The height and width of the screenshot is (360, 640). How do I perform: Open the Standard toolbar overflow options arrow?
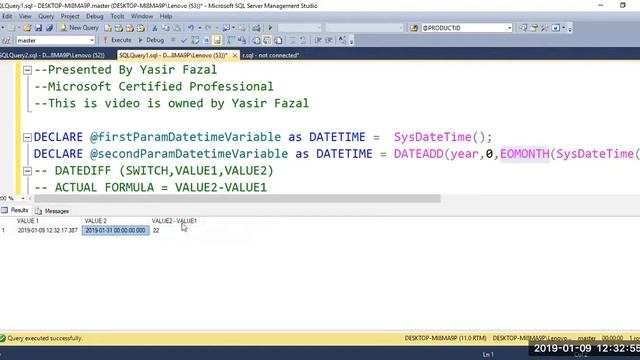(570, 28)
